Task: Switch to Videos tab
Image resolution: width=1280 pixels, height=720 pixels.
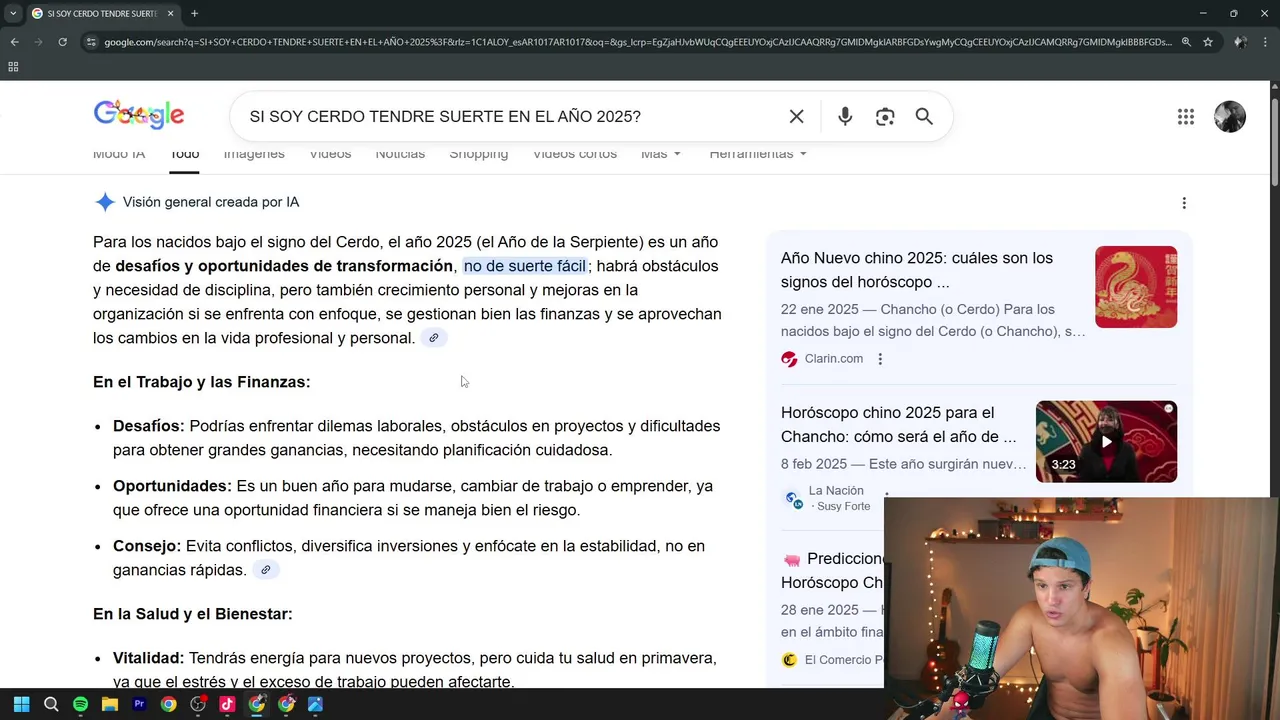Action: 330,154
